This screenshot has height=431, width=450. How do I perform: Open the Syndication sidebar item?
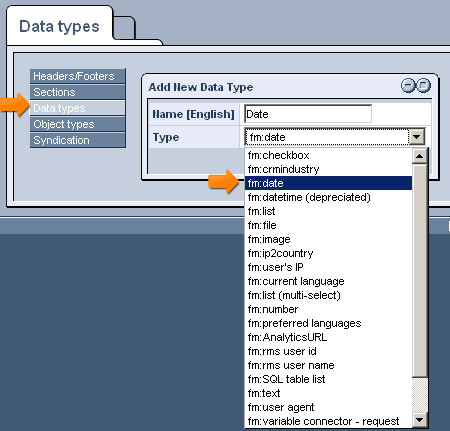[x=78, y=140]
